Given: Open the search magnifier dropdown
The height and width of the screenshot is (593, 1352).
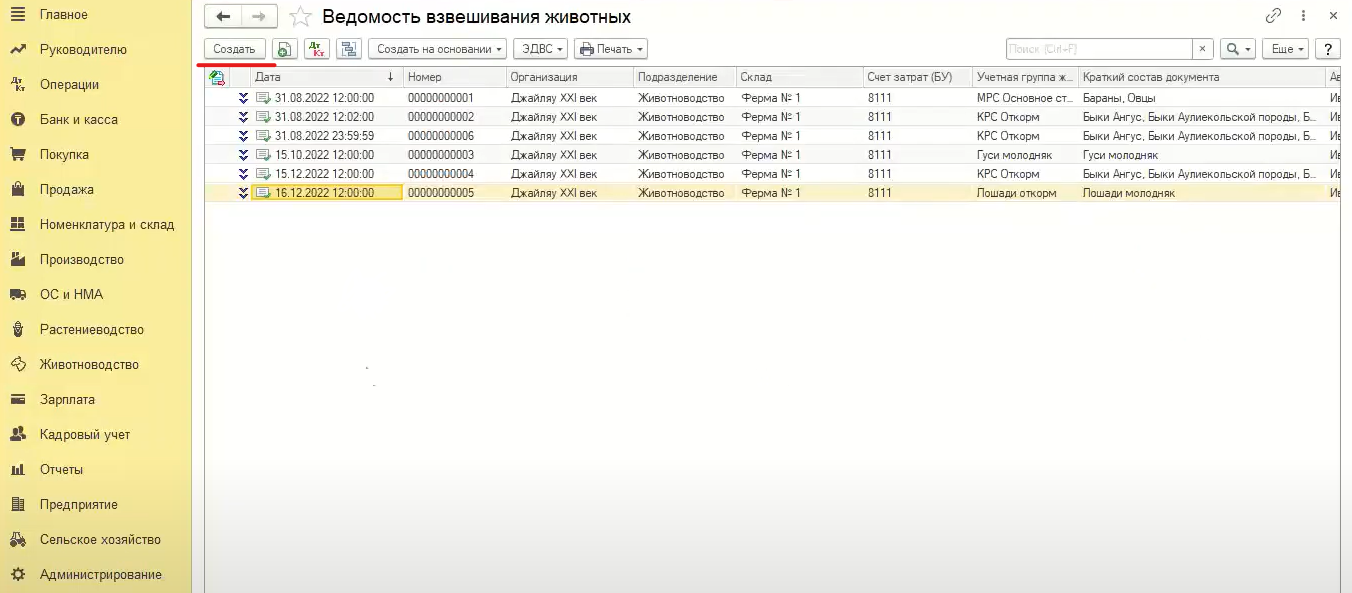Looking at the screenshot, I should click(1238, 49).
